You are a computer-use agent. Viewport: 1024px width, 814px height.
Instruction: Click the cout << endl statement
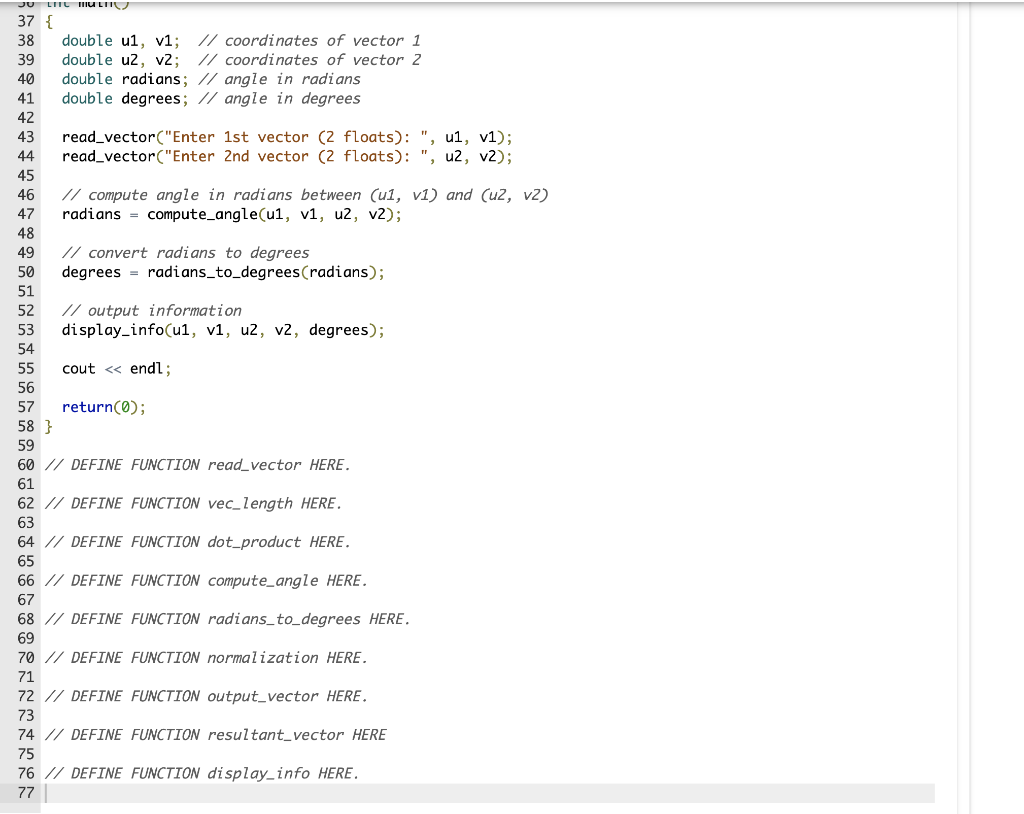(115, 368)
